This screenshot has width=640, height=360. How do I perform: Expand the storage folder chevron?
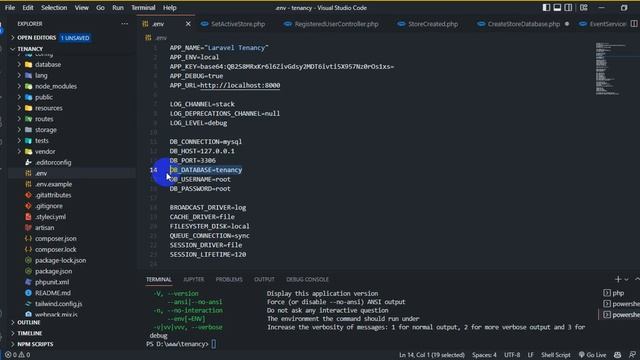[19, 130]
